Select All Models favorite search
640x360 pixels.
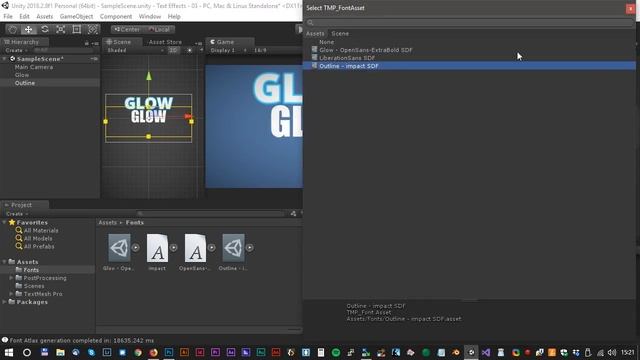38,238
